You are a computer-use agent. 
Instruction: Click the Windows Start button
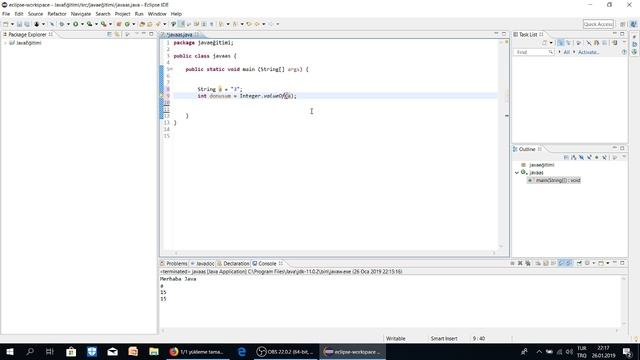click(x=10, y=352)
